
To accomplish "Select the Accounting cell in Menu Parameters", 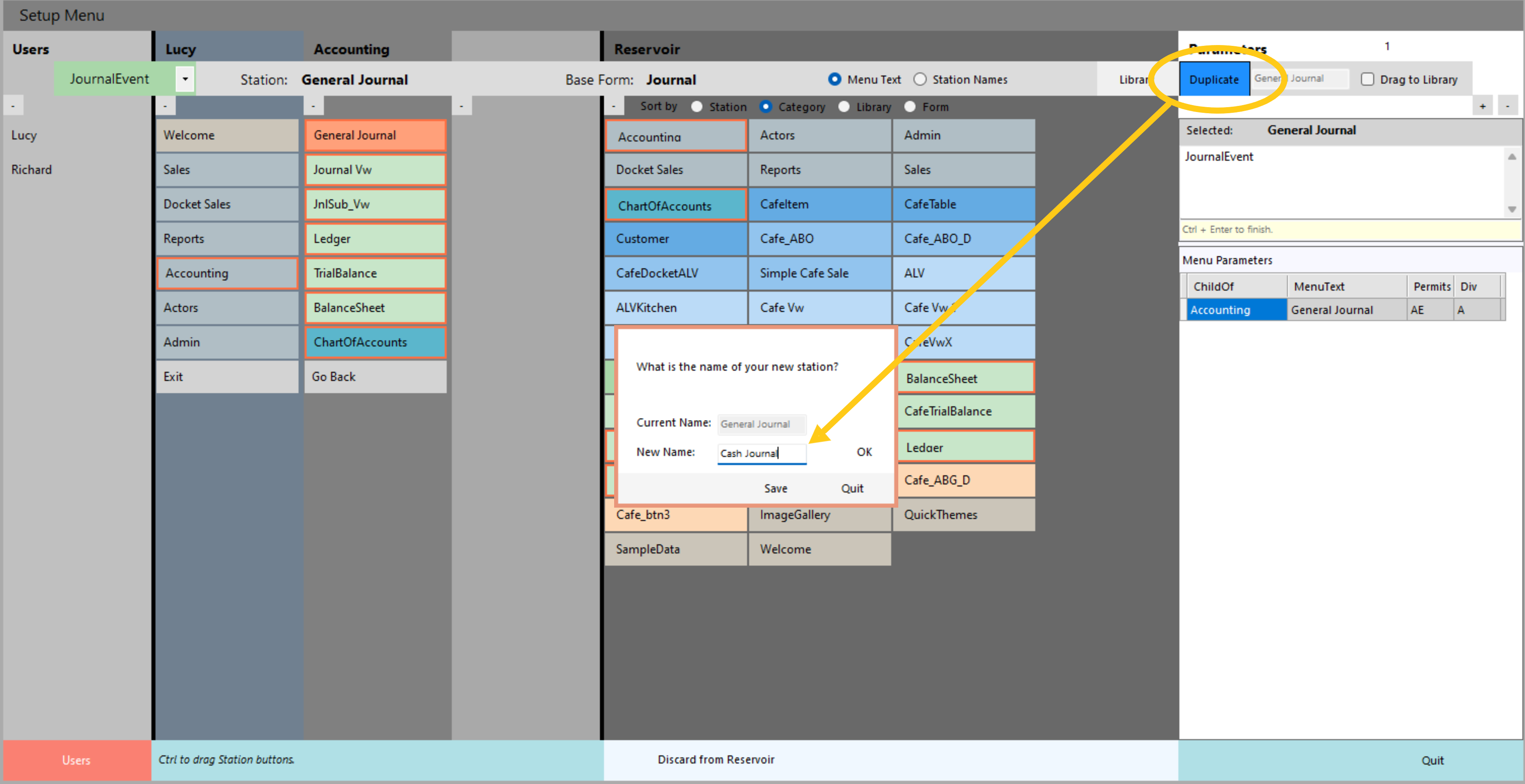I will click(1236, 310).
